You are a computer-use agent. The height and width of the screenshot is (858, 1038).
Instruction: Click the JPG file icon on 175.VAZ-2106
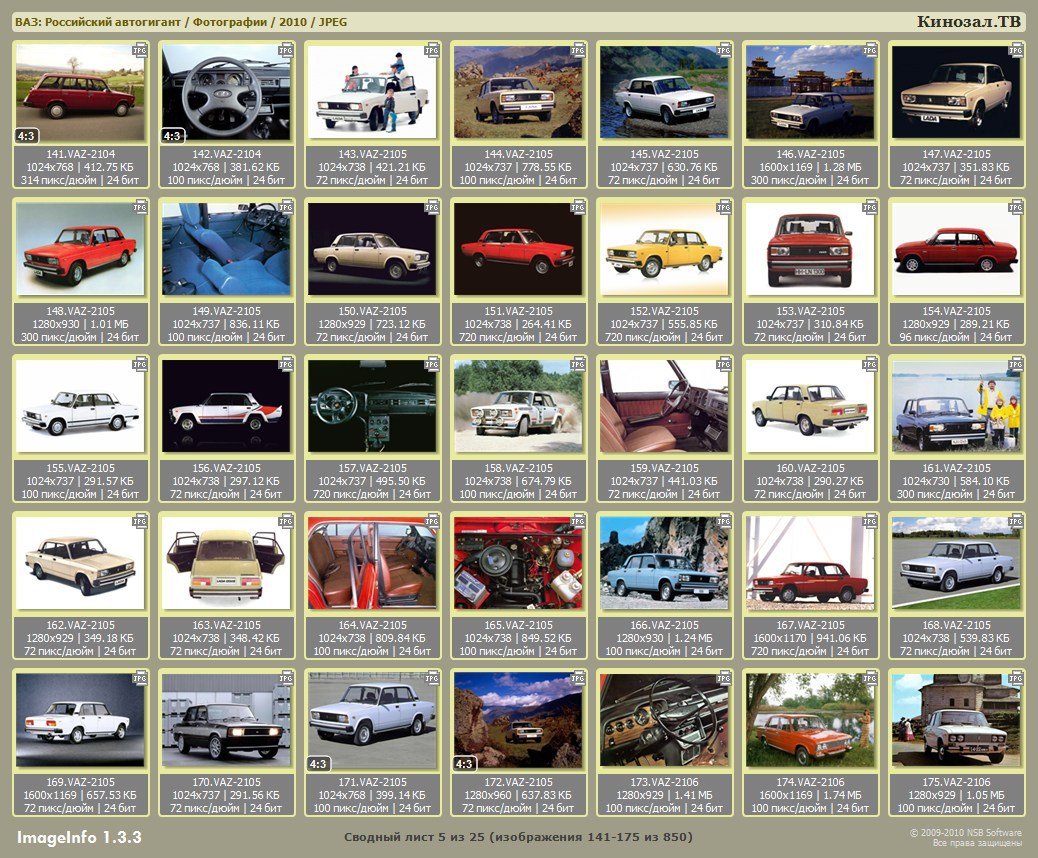[x=1015, y=678]
